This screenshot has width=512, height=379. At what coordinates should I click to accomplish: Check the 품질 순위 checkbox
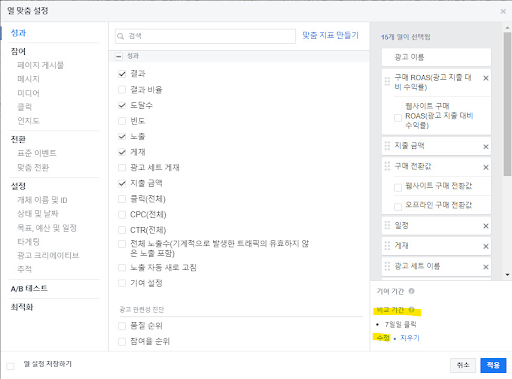(122, 326)
